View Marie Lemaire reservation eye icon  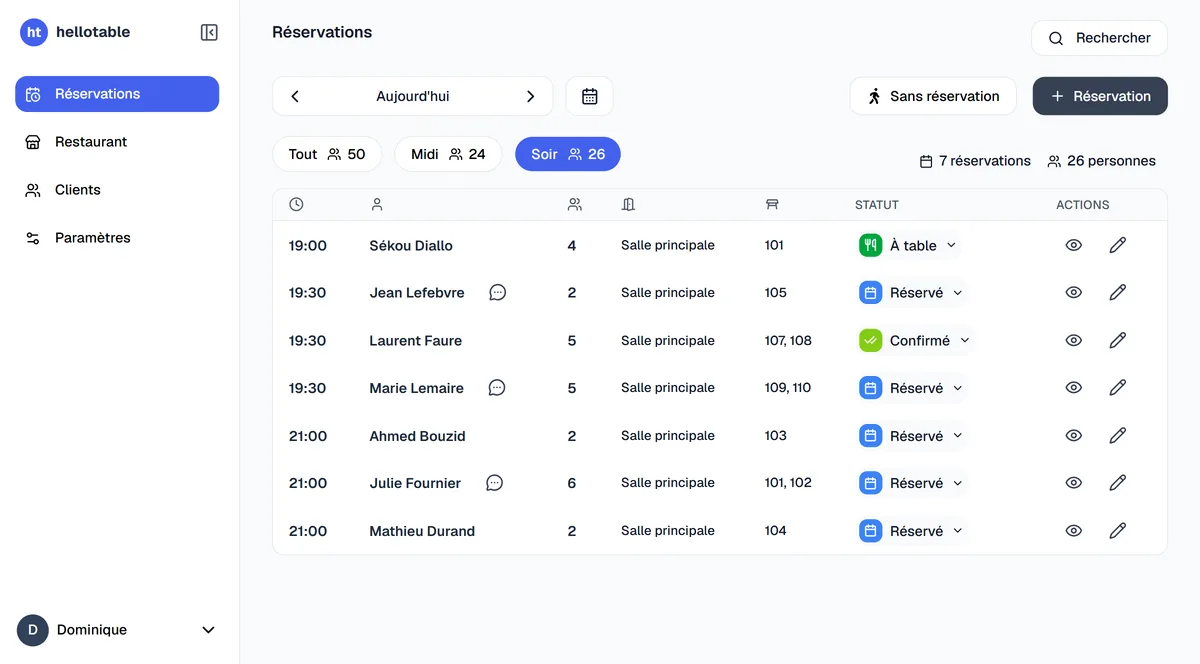tap(1074, 388)
